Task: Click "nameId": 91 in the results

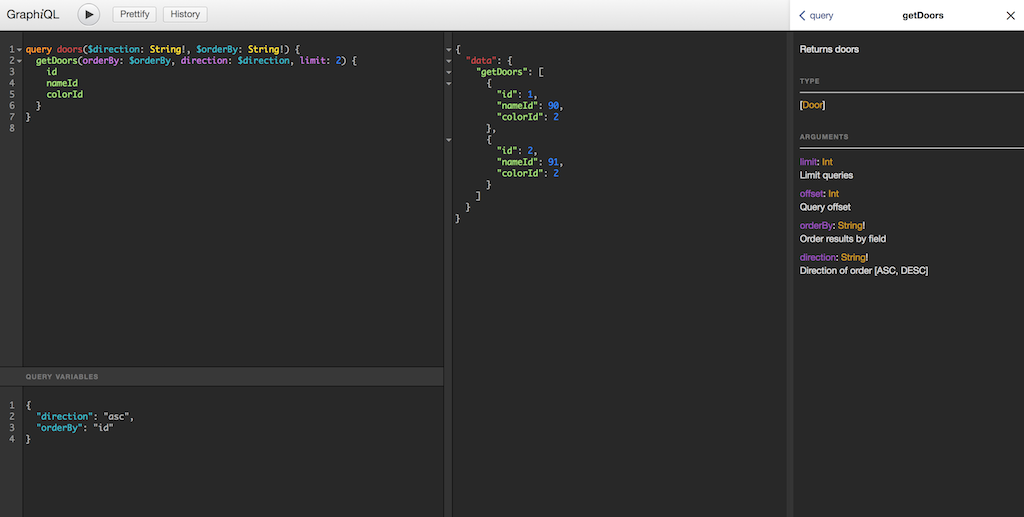Action: [530, 162]
